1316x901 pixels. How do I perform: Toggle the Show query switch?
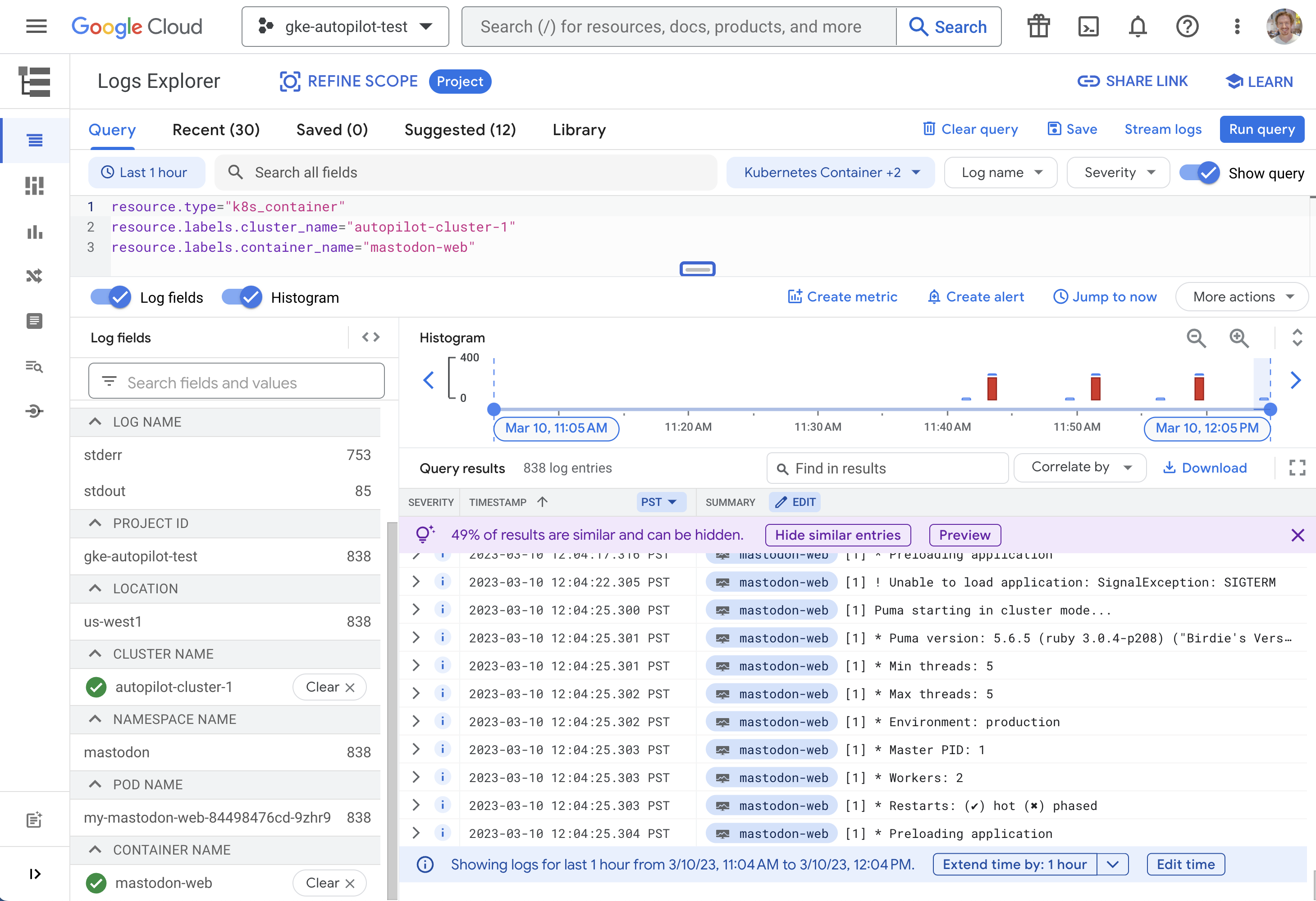(x=1199, y=172)
